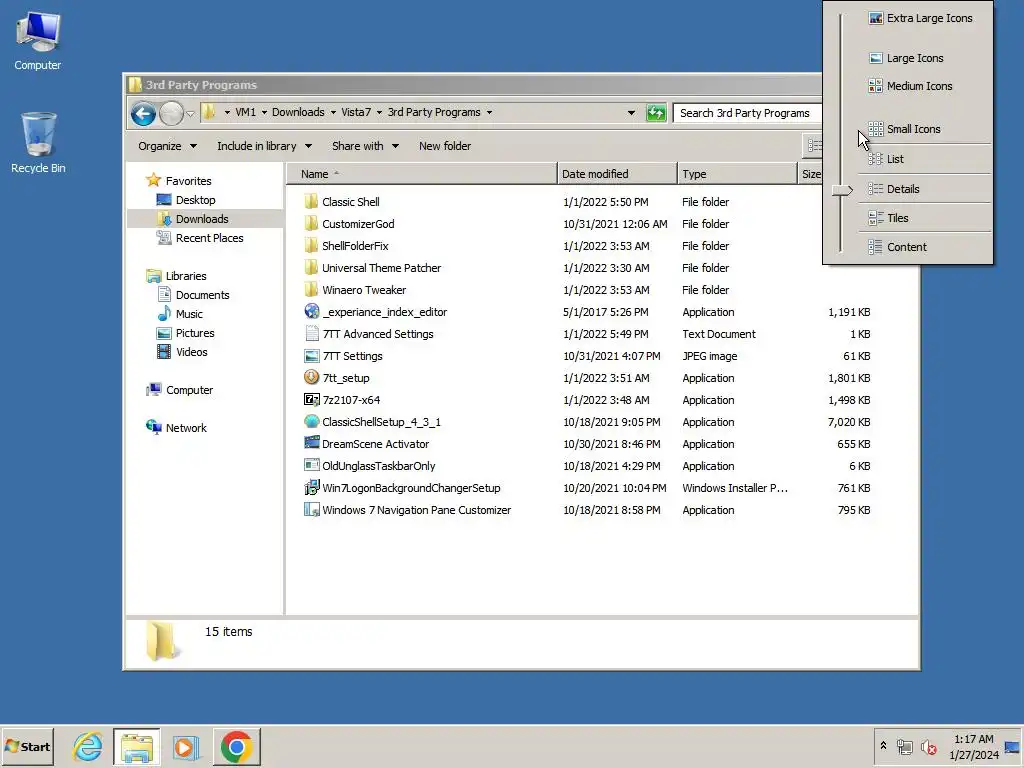
Task: Click the 7TT Settings JPEG image icon
Action: click(312, 356)
